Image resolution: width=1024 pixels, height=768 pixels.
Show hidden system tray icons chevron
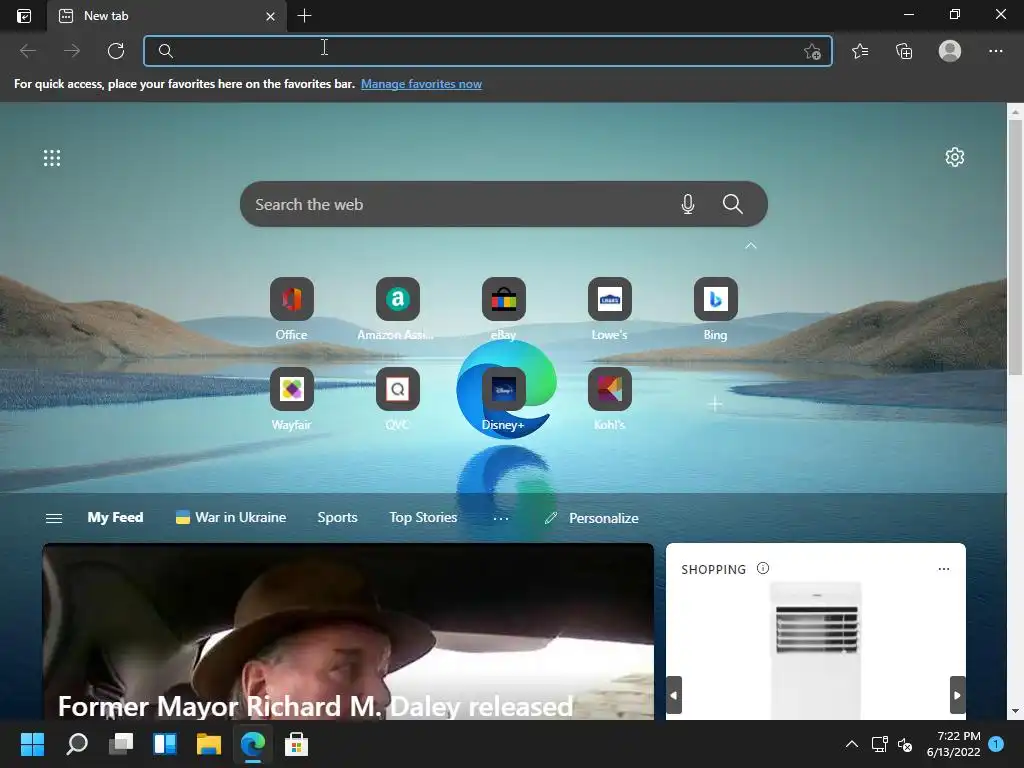[x=852, y=744]
